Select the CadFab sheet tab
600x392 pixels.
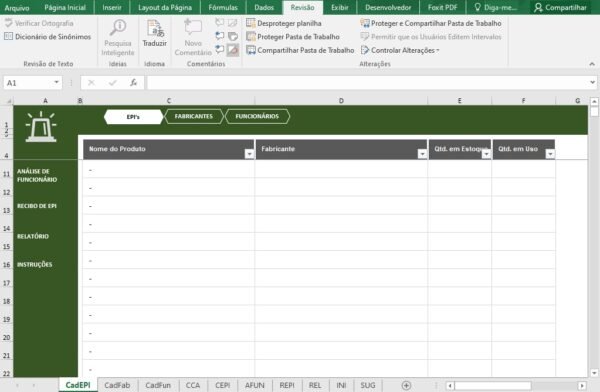click(x=117, y=385)
